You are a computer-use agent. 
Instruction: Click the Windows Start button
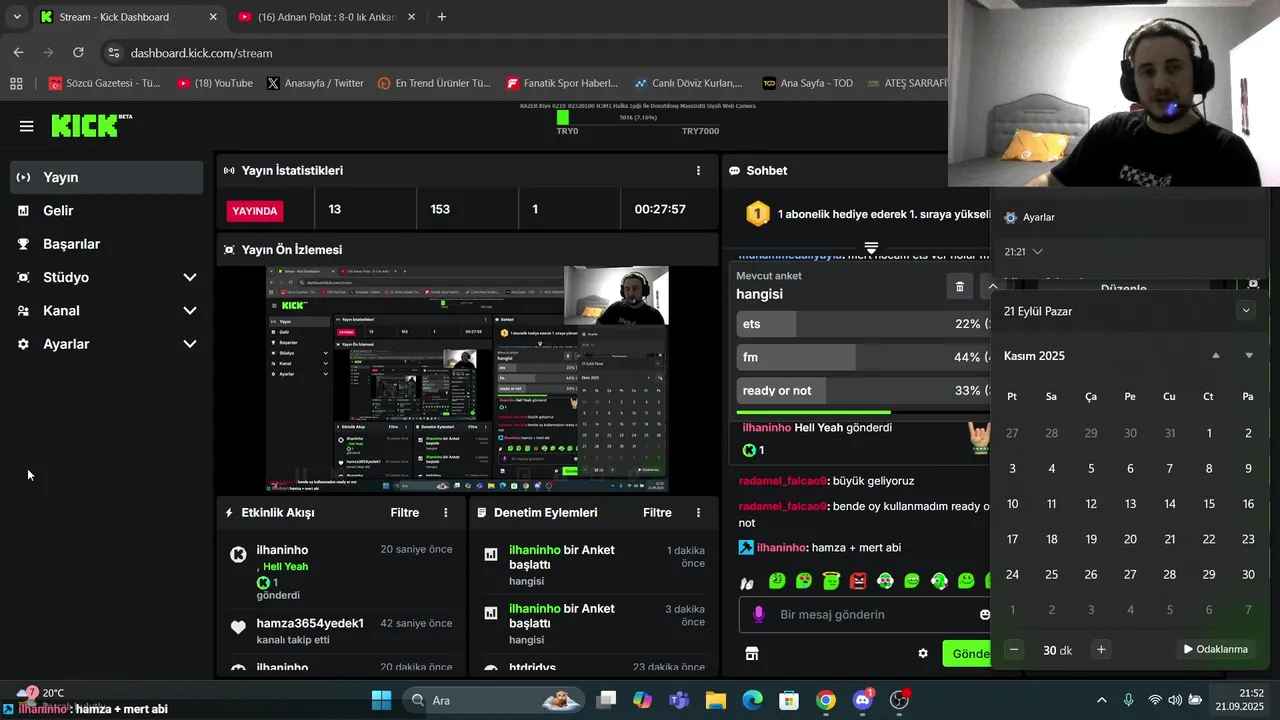(x=381, y=700)
